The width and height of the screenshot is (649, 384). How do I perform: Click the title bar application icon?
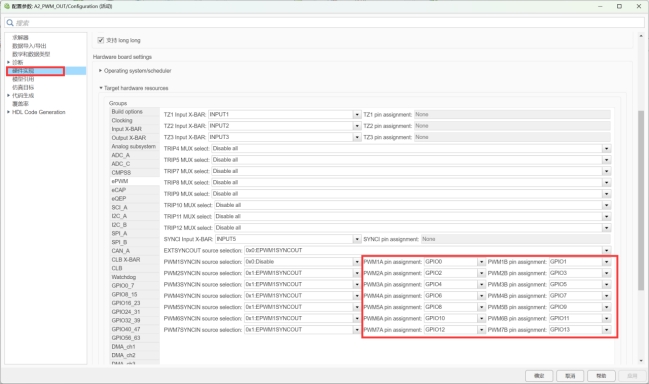click(x=7, y=6)
